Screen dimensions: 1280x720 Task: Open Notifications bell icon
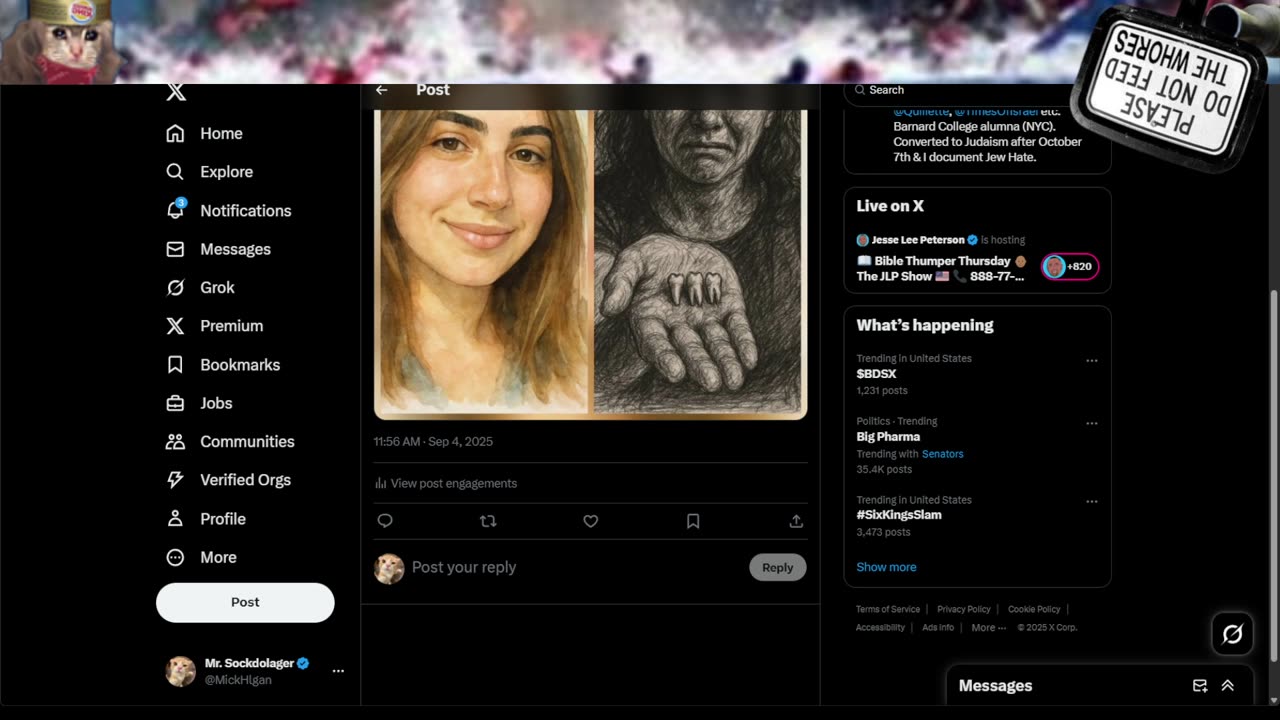point(175,210)
